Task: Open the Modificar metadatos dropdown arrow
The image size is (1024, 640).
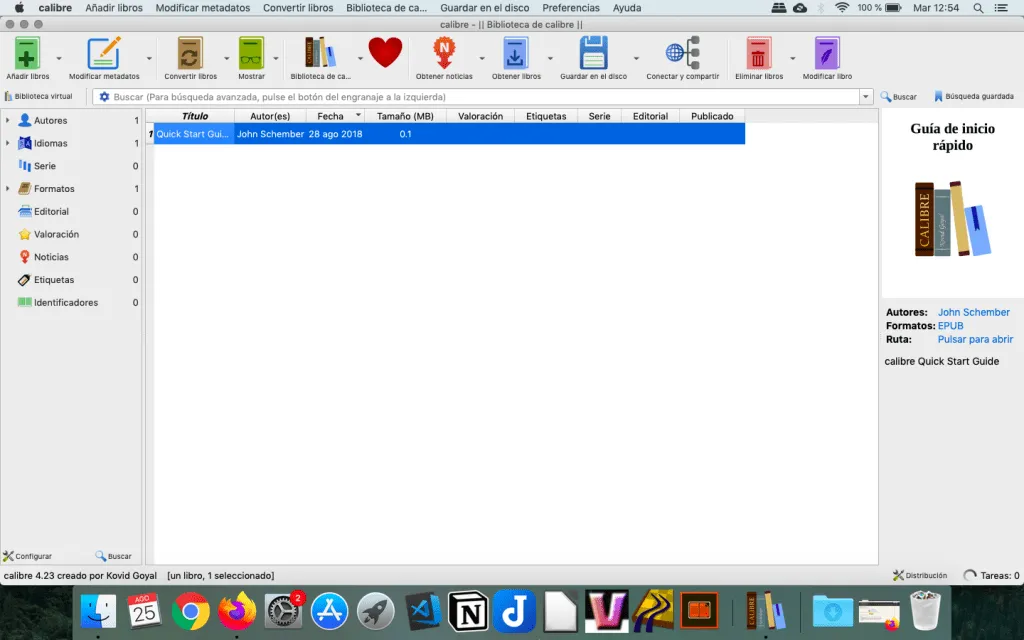Action: 149,58
